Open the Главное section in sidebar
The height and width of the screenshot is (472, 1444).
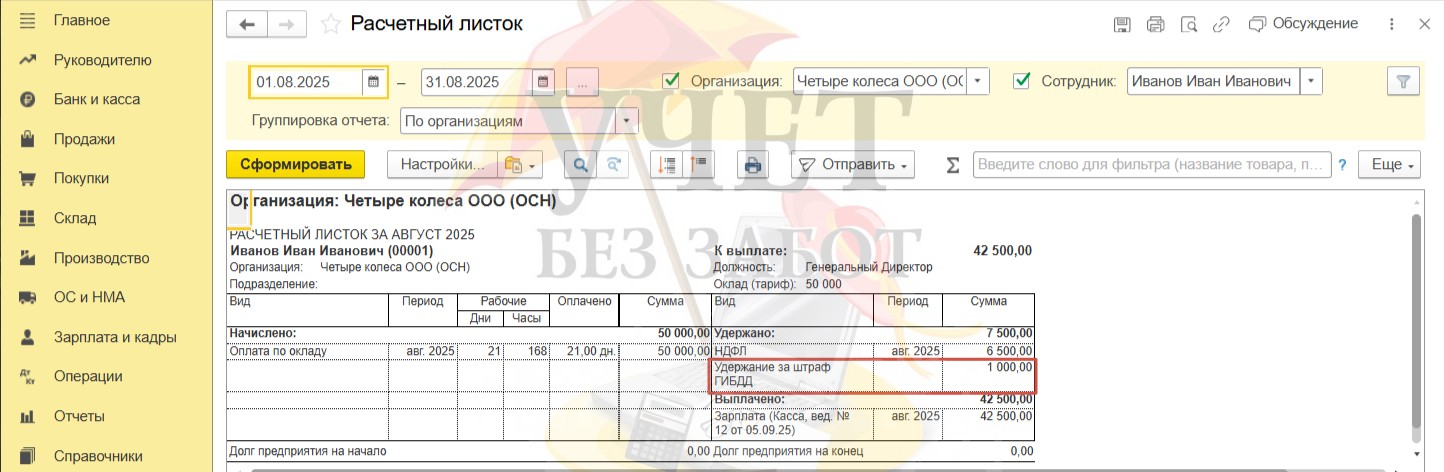pos(82,20)
